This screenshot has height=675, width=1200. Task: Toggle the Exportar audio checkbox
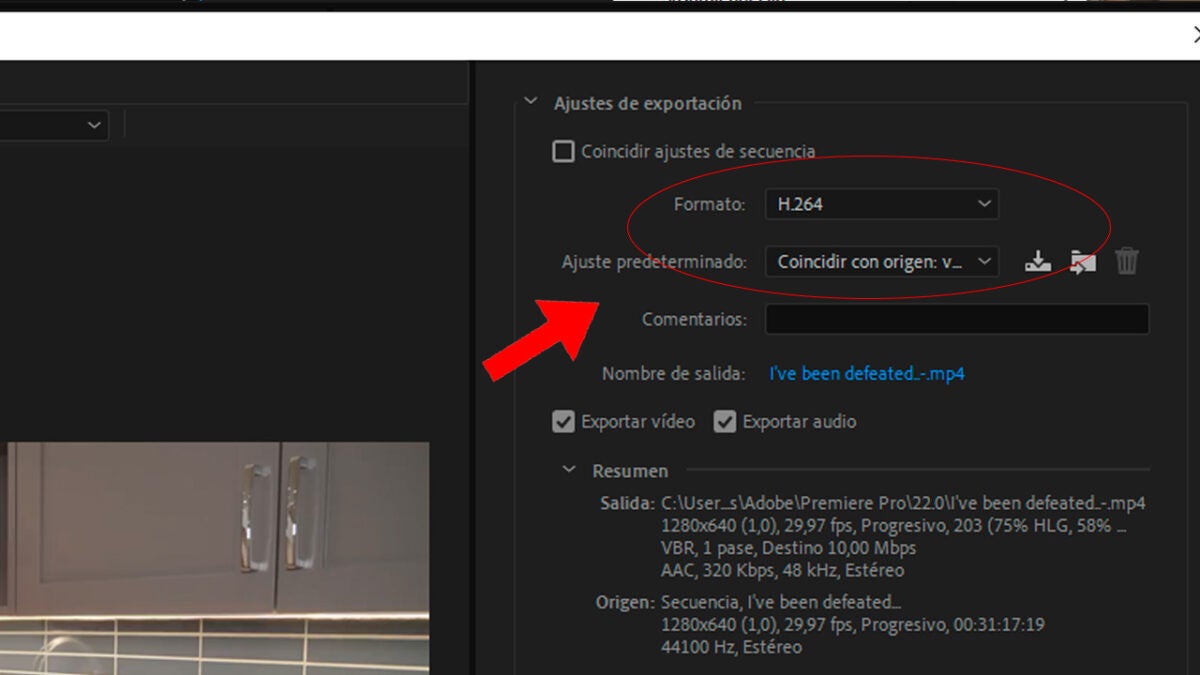click(725, 422)
